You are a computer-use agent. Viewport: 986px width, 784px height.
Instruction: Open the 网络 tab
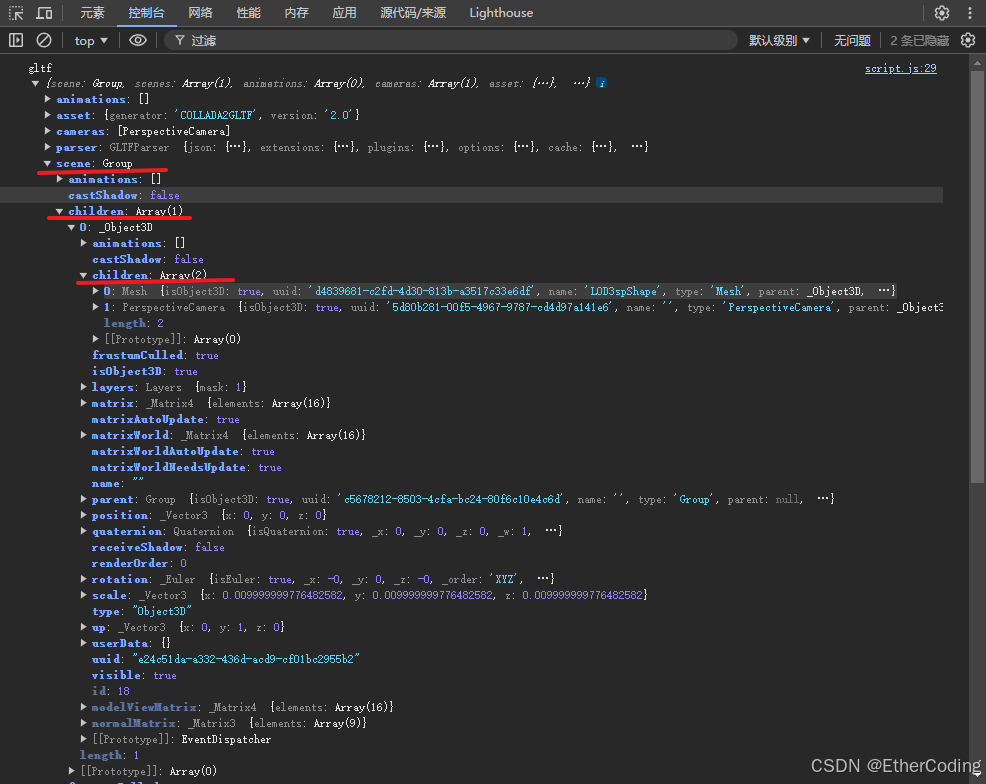(x=200, y=13)
